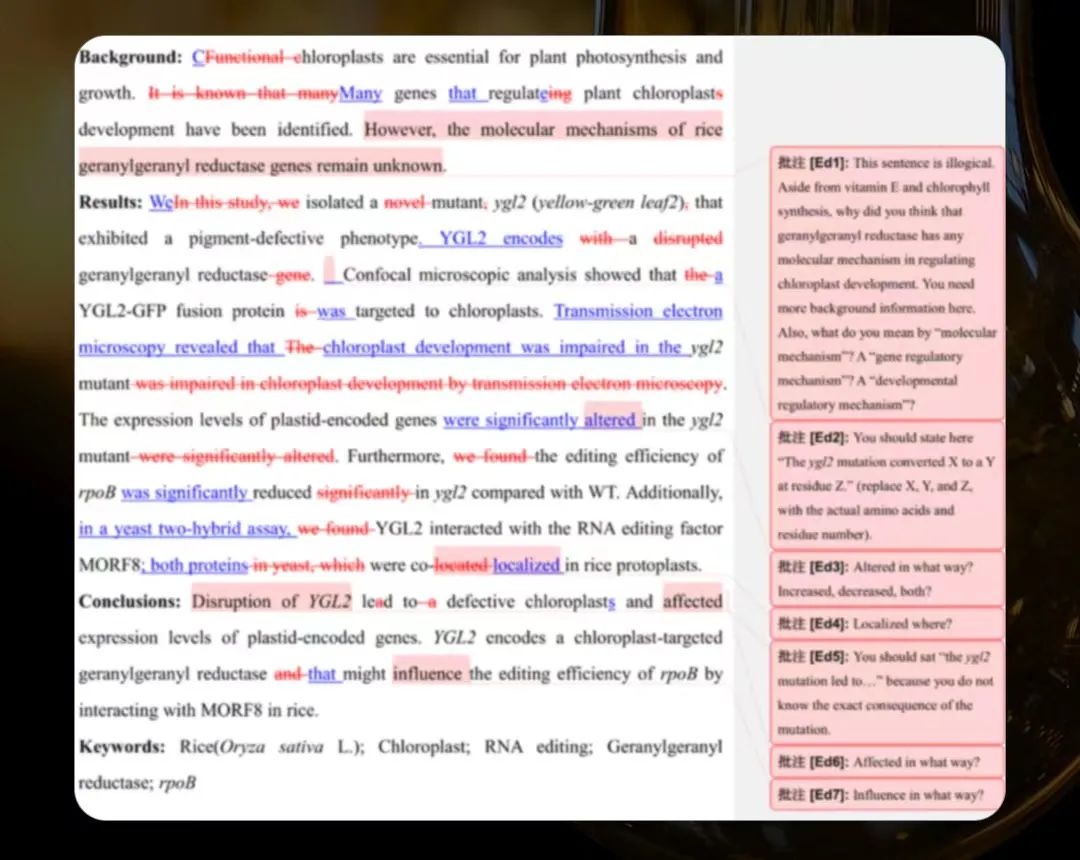
Task: Click highlighted 'geranylgeranyl reductase genes remain unknown'
Action: tap(261, 166)
